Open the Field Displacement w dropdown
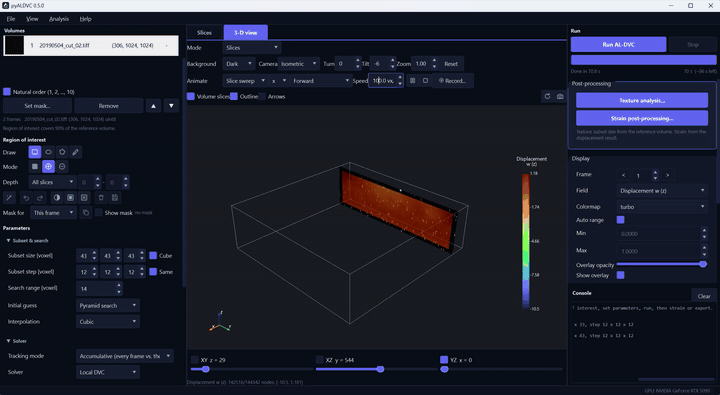The image size is (720, 395). click(662, 190)
